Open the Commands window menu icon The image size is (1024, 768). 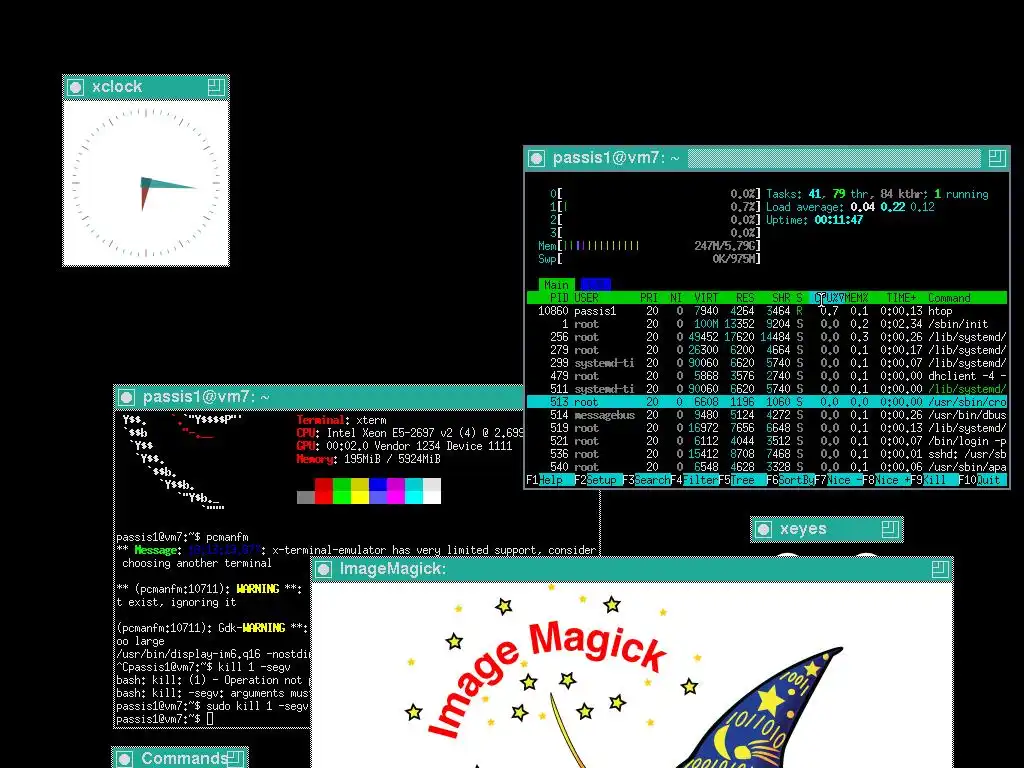click(125, 759)
